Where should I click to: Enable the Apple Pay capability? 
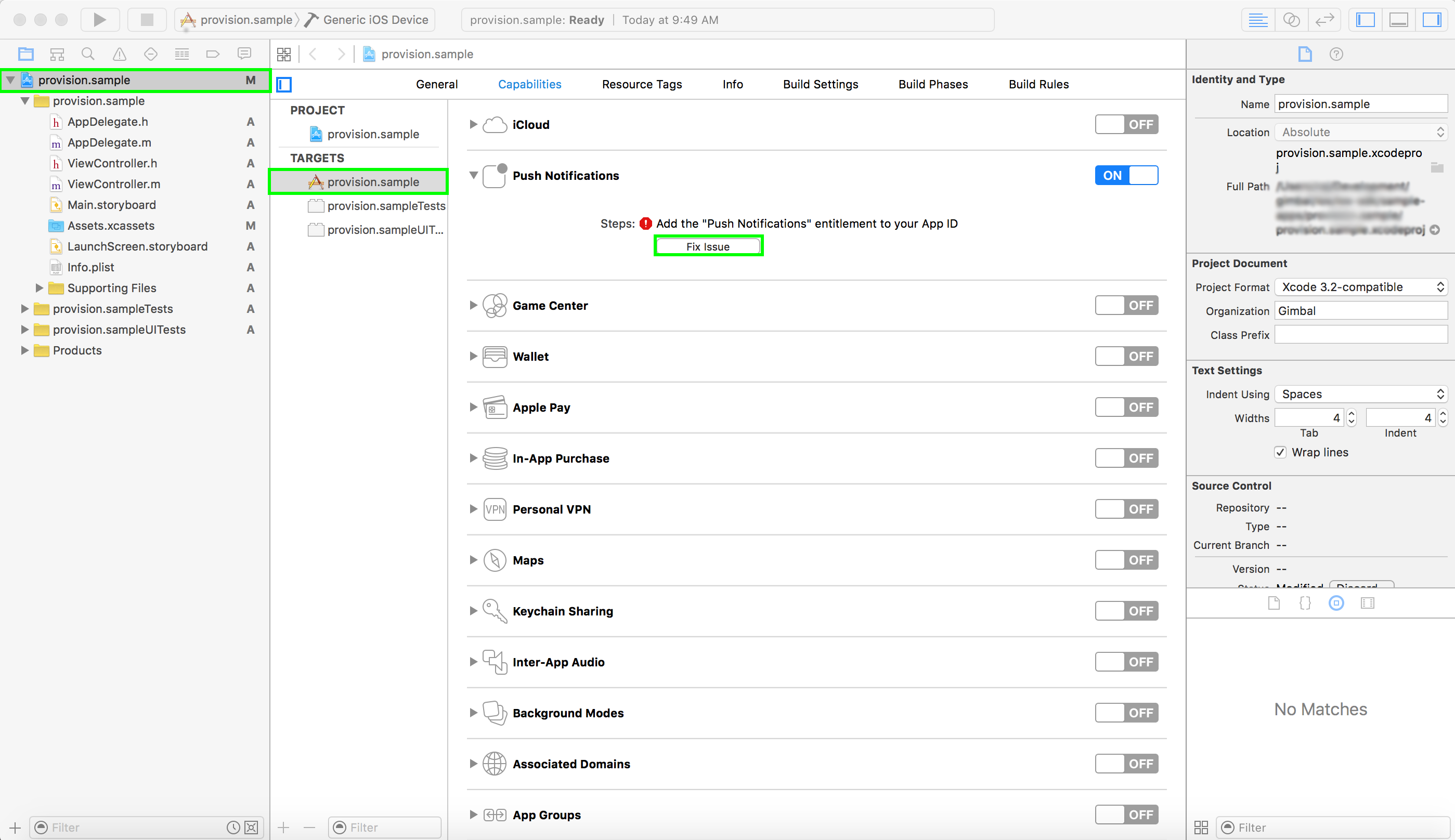coord(1126,408)
